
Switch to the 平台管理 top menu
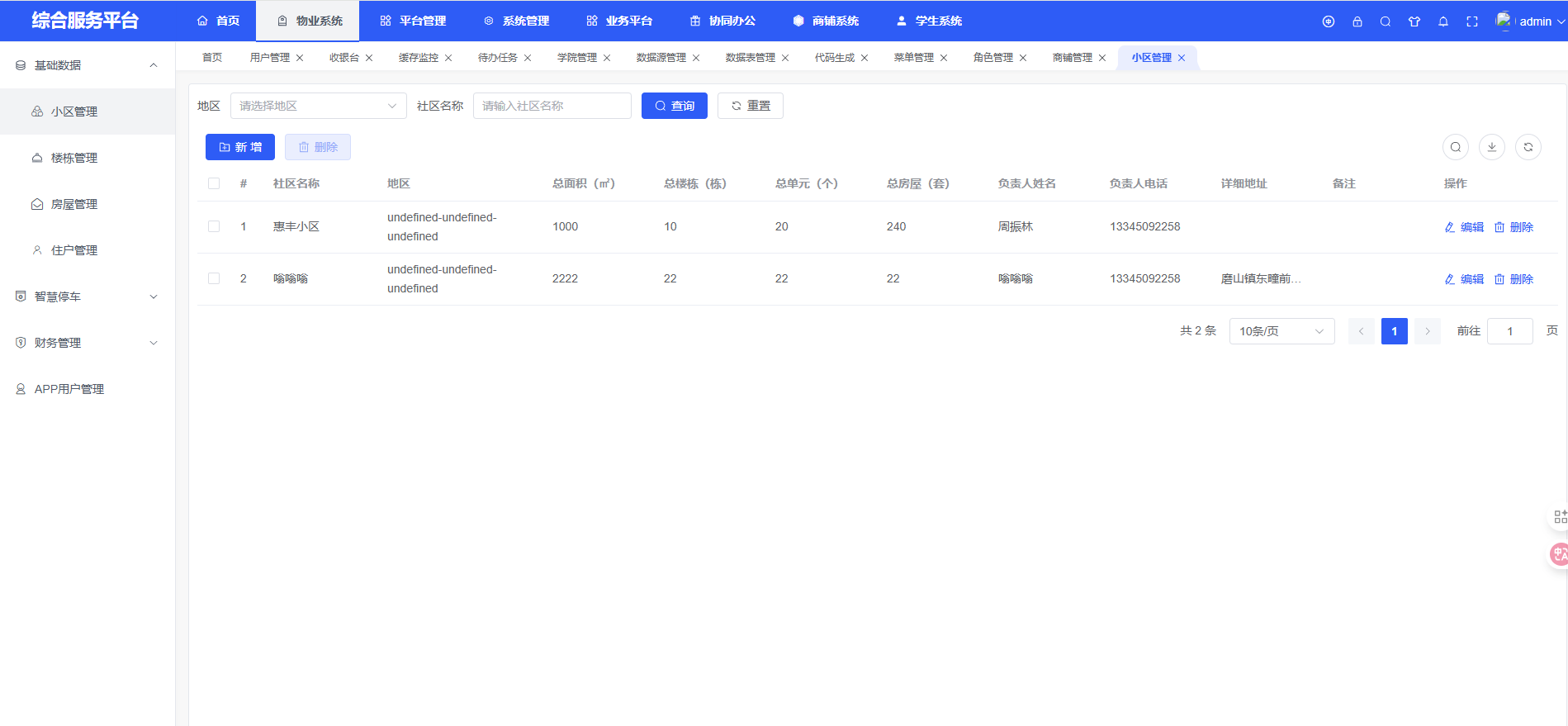[x=413, y=21]
